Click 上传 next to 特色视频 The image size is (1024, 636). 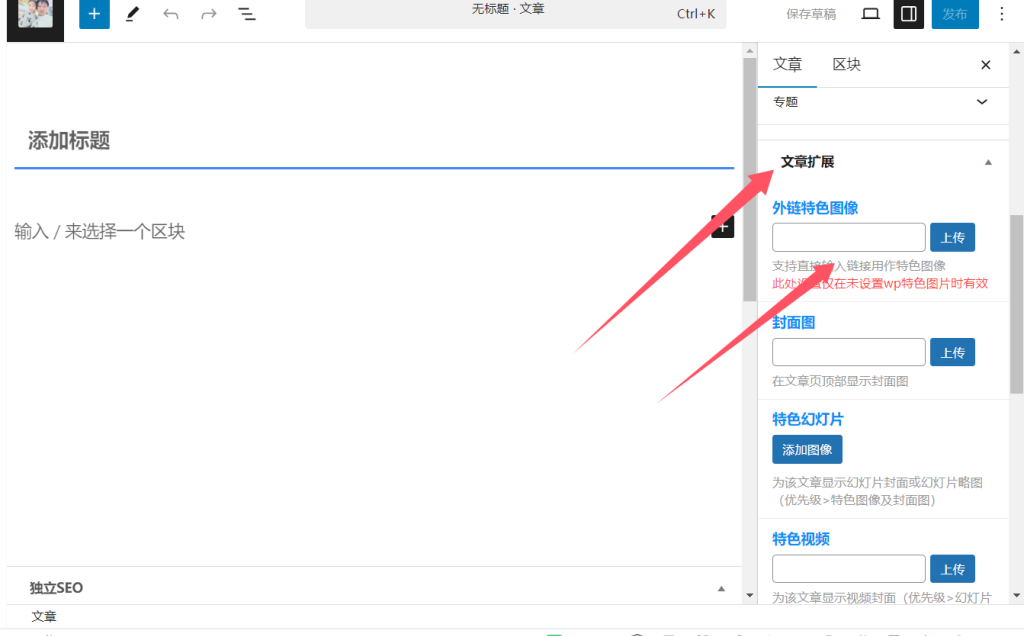tap(952, 569)
